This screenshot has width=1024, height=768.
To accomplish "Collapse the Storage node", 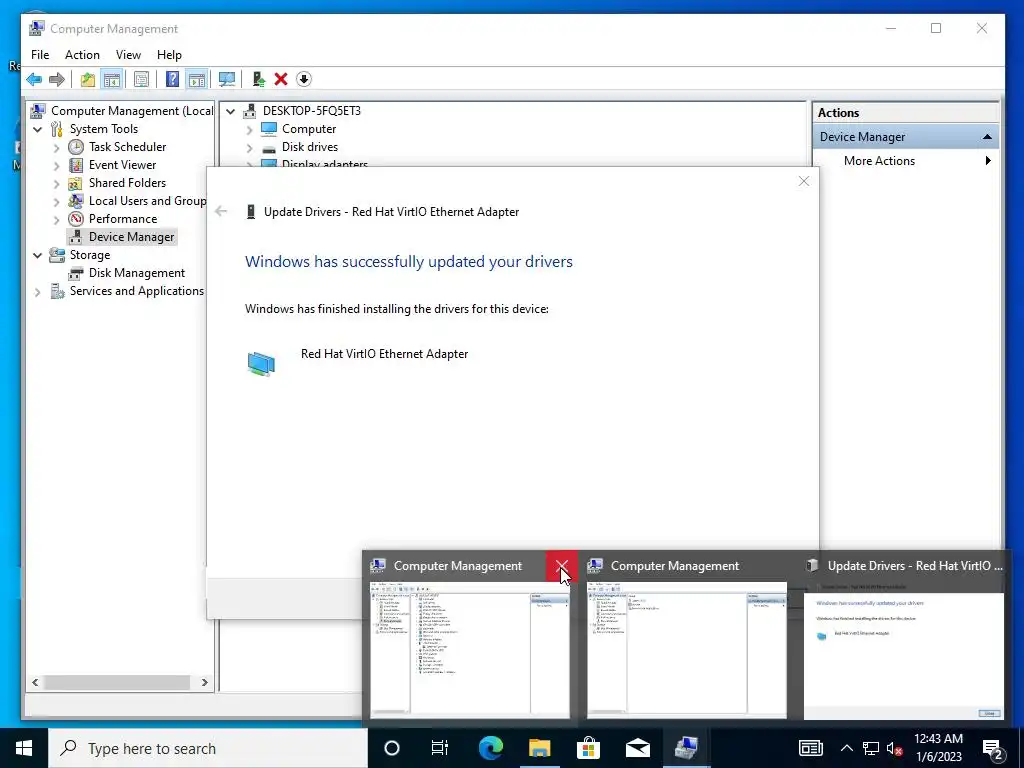I will [37, 255].
